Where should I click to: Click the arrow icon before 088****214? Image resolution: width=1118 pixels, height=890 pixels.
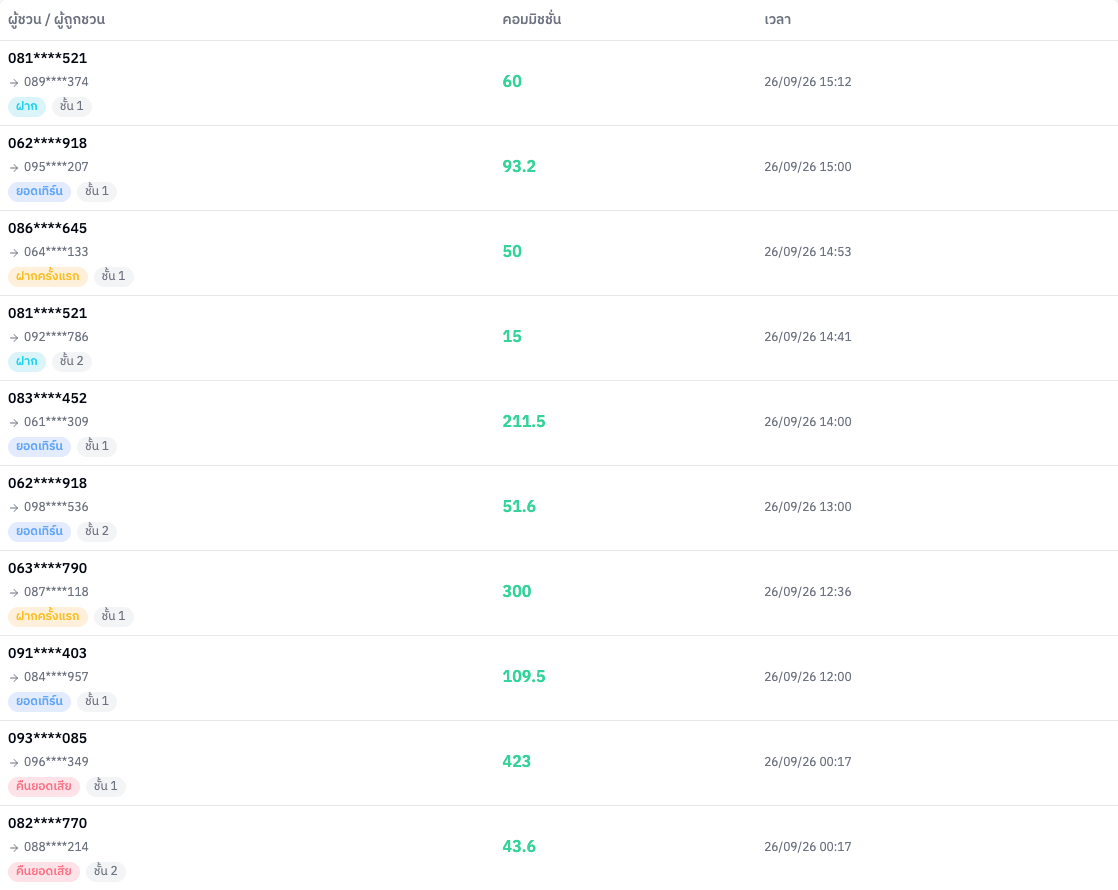point(14,847)
